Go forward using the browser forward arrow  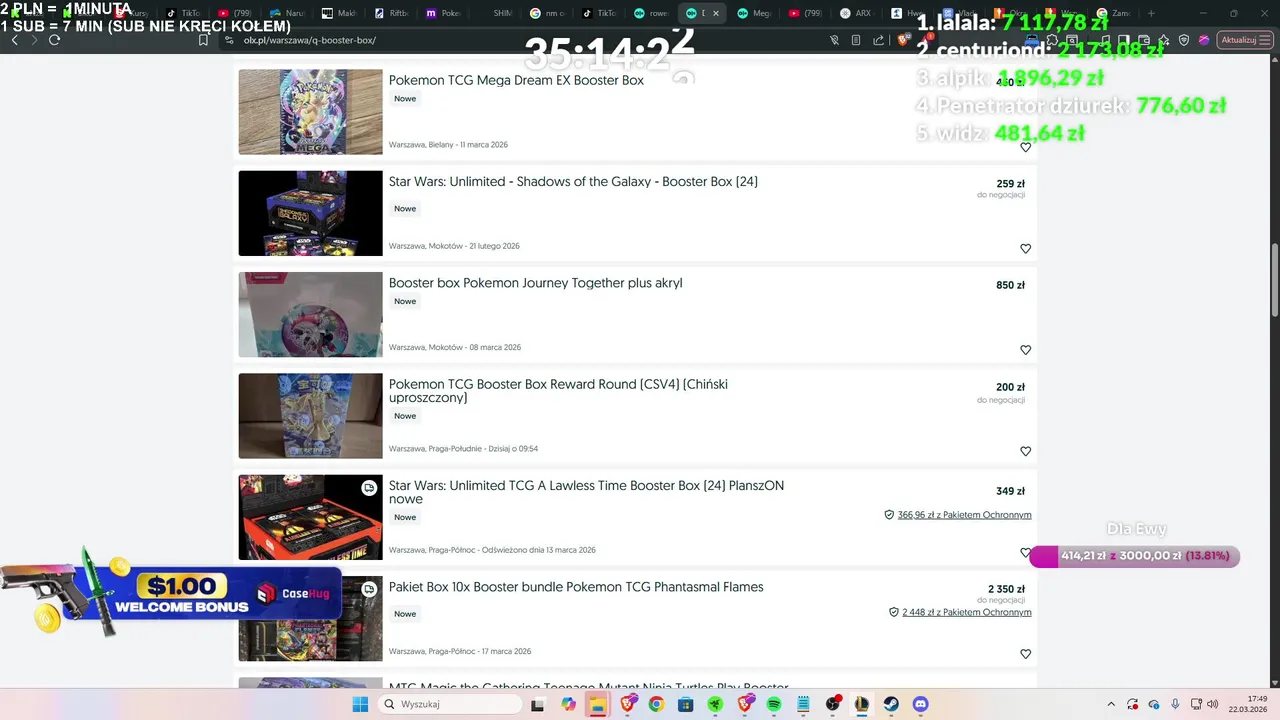[34, 40]
